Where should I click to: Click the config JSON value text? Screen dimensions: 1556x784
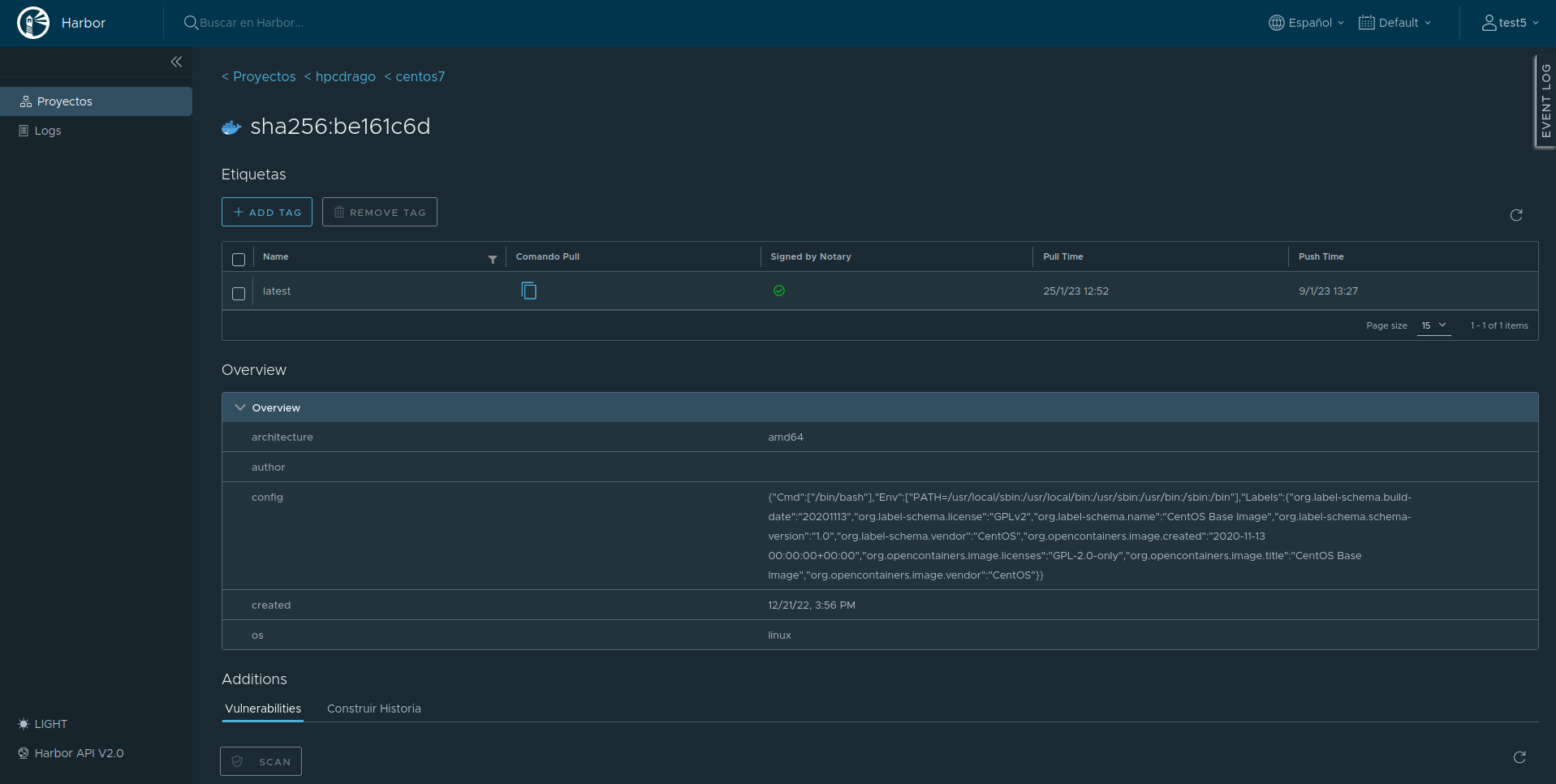(x=1090, y=536)
